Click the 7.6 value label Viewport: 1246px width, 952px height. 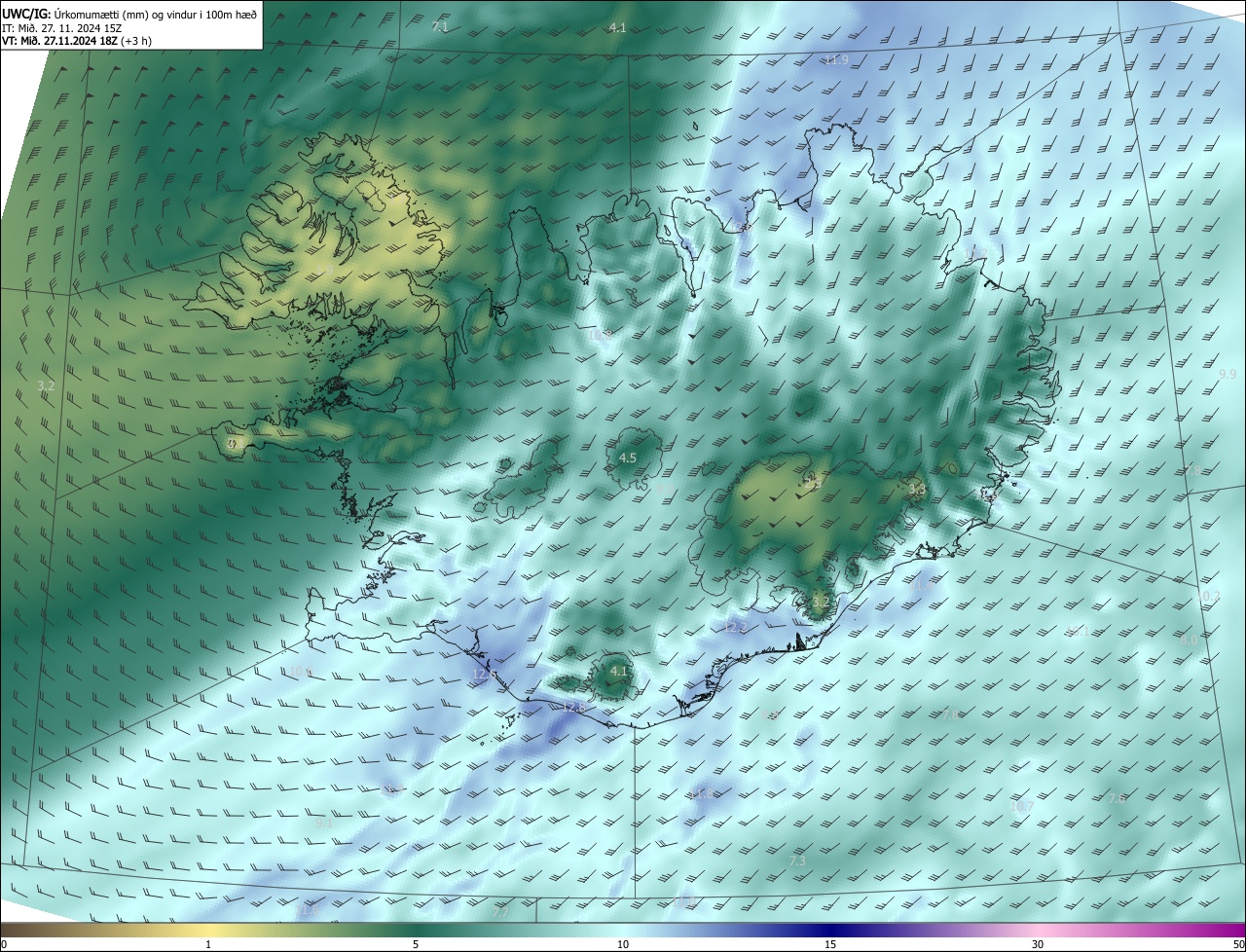[x=1117, y=798]
